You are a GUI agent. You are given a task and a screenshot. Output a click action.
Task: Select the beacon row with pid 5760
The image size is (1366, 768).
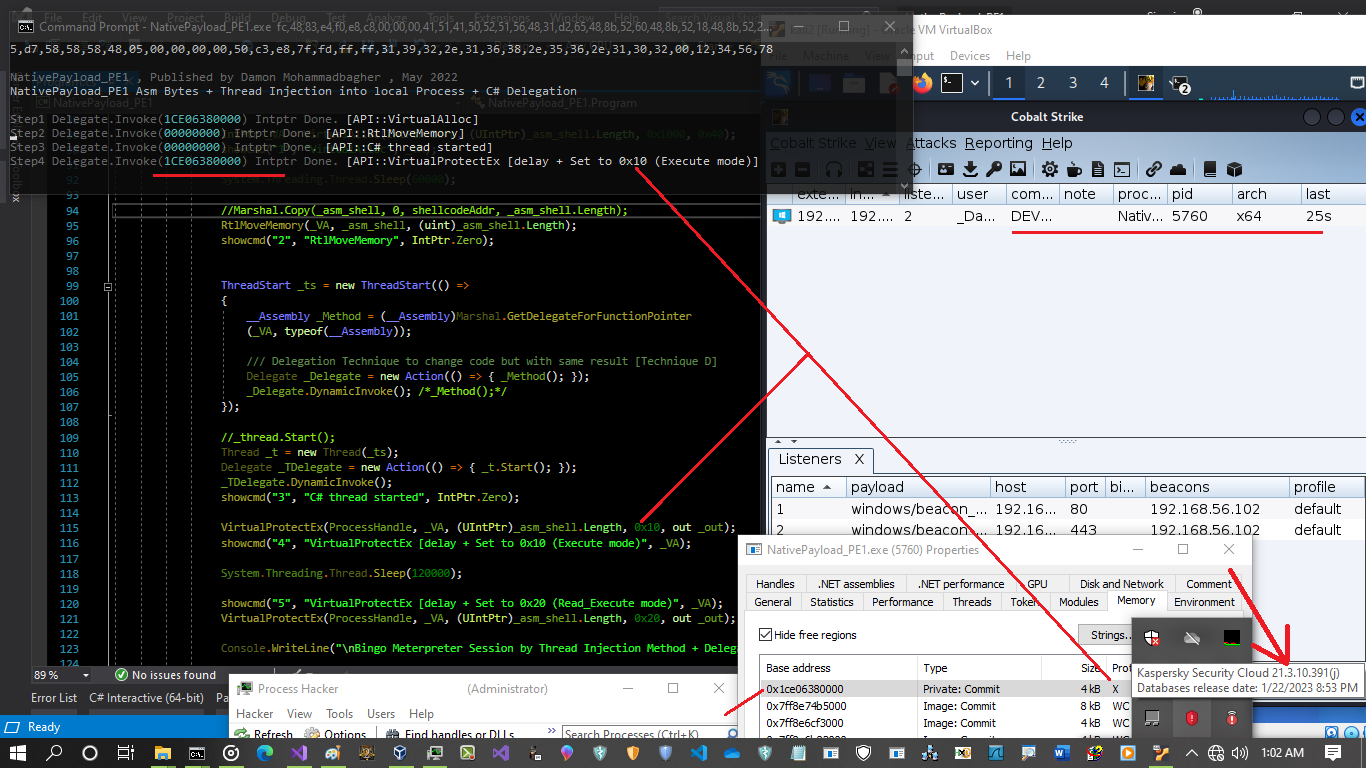pos(1064,216)
